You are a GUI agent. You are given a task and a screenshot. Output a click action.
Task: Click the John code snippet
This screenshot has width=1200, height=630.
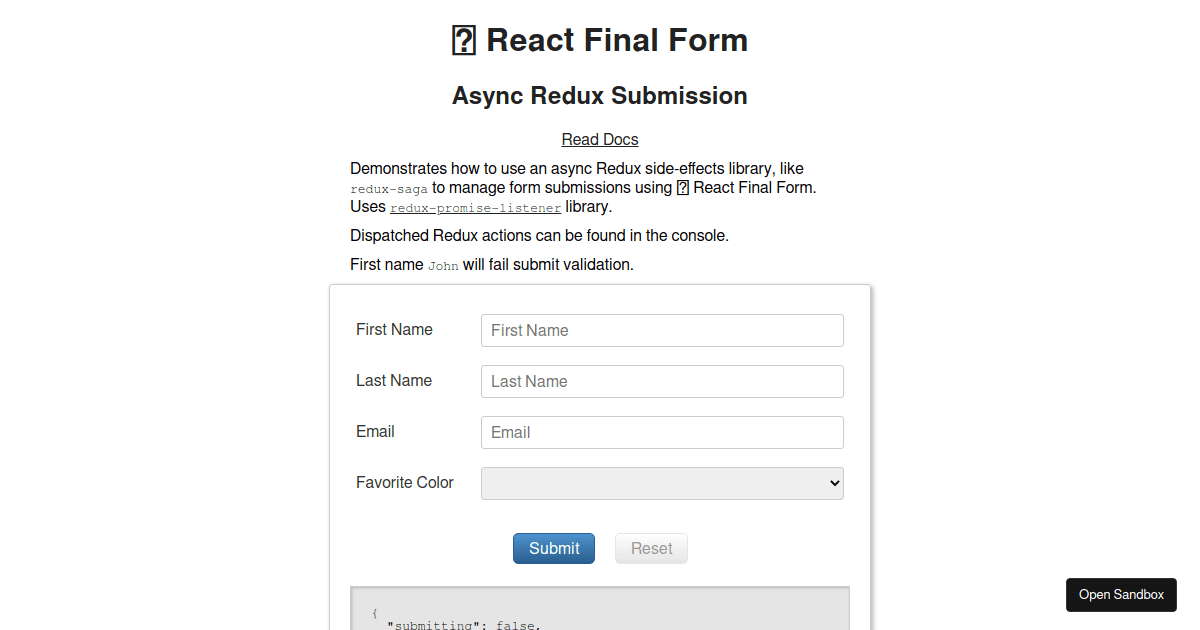point(443,266)
